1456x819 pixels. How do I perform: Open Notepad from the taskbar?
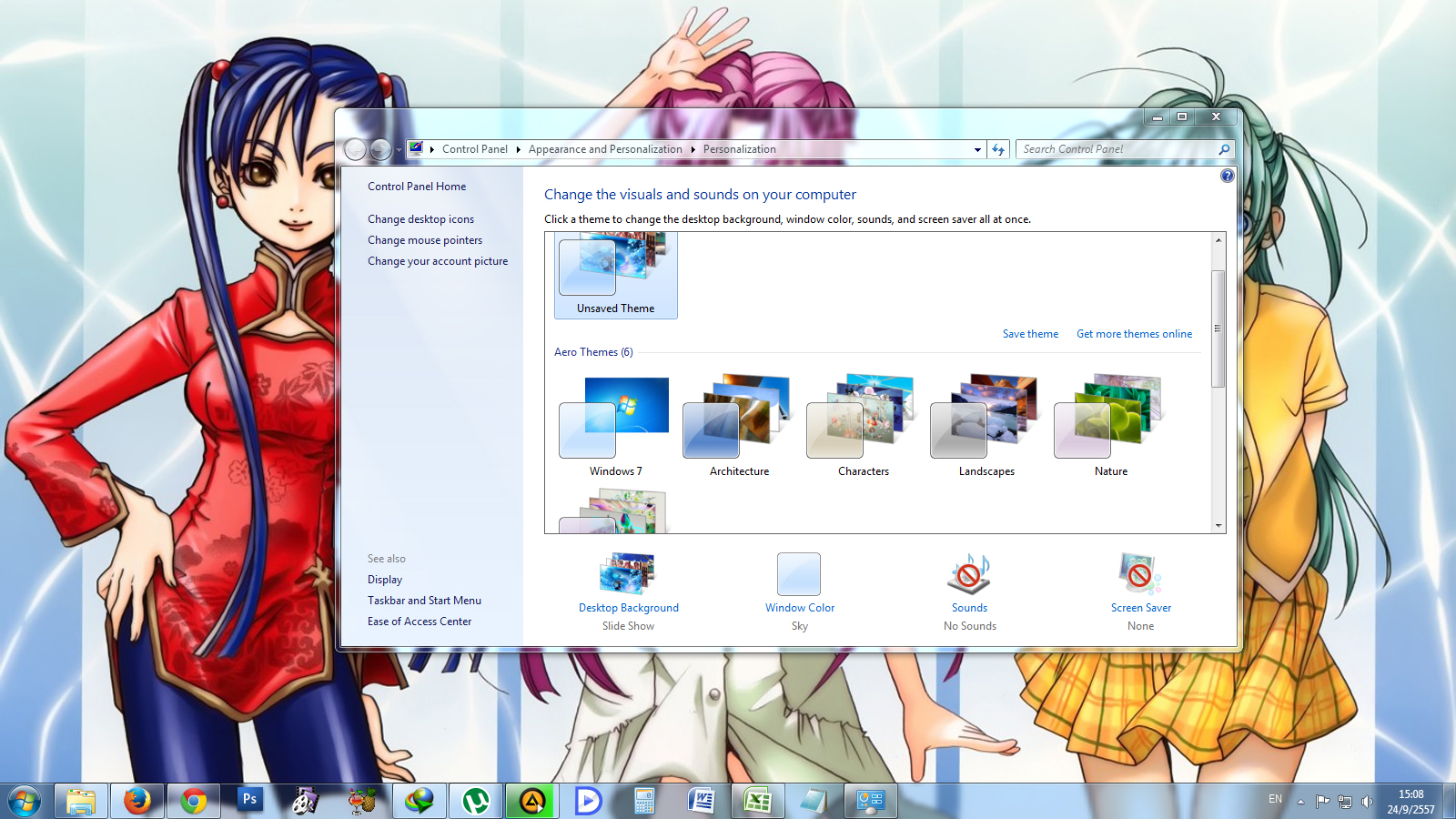pyautogui.click(x=814, y=801)
